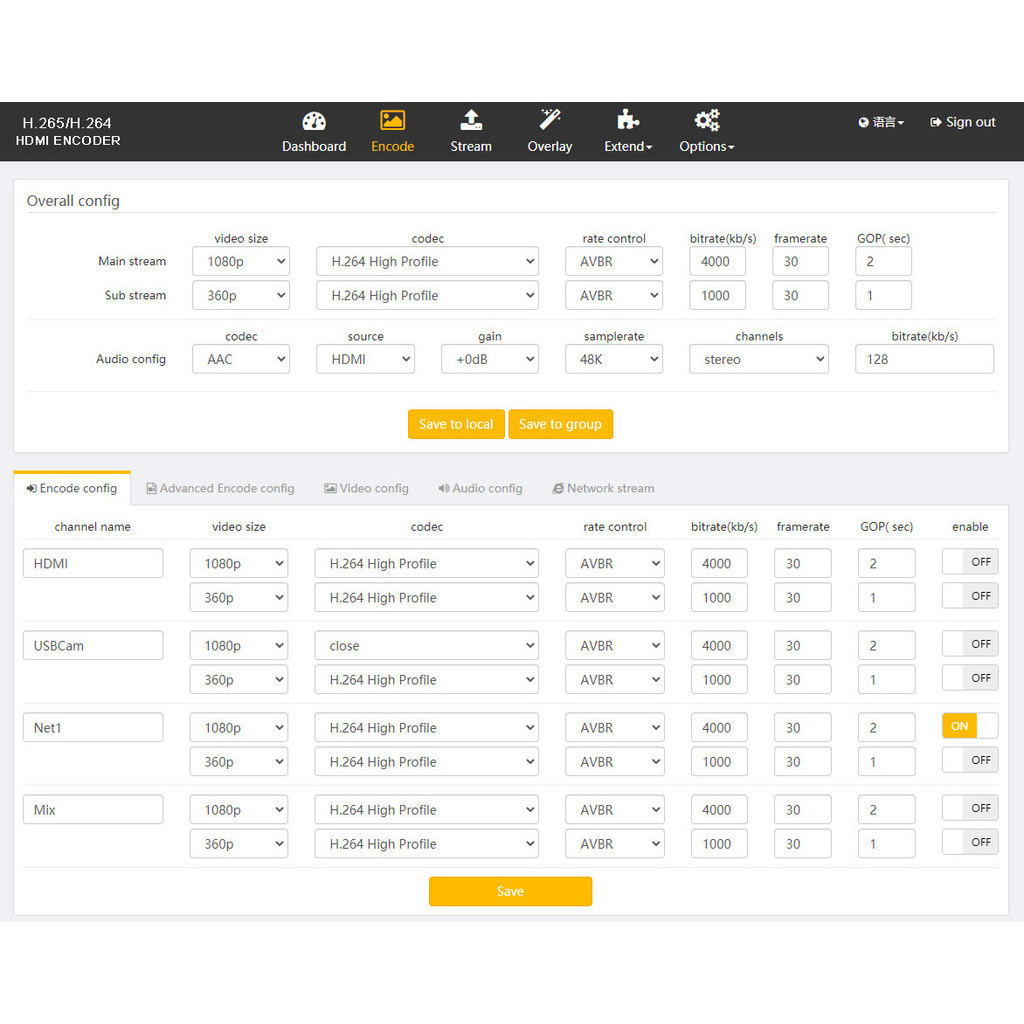This screenshot has width=1024, height=1024.
Task: Open the audio channels stereo dropdown
Action: [x=758, y=359]
